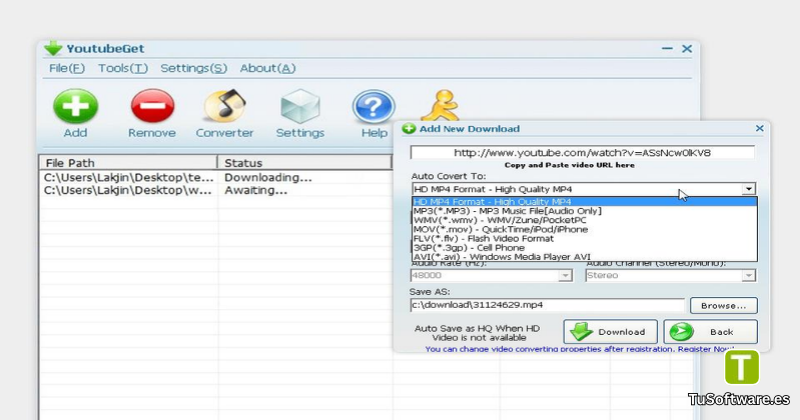Viewport: 800px width, 420px height.
Task: Open the Tools(T) menu
Action: (123, 68)
